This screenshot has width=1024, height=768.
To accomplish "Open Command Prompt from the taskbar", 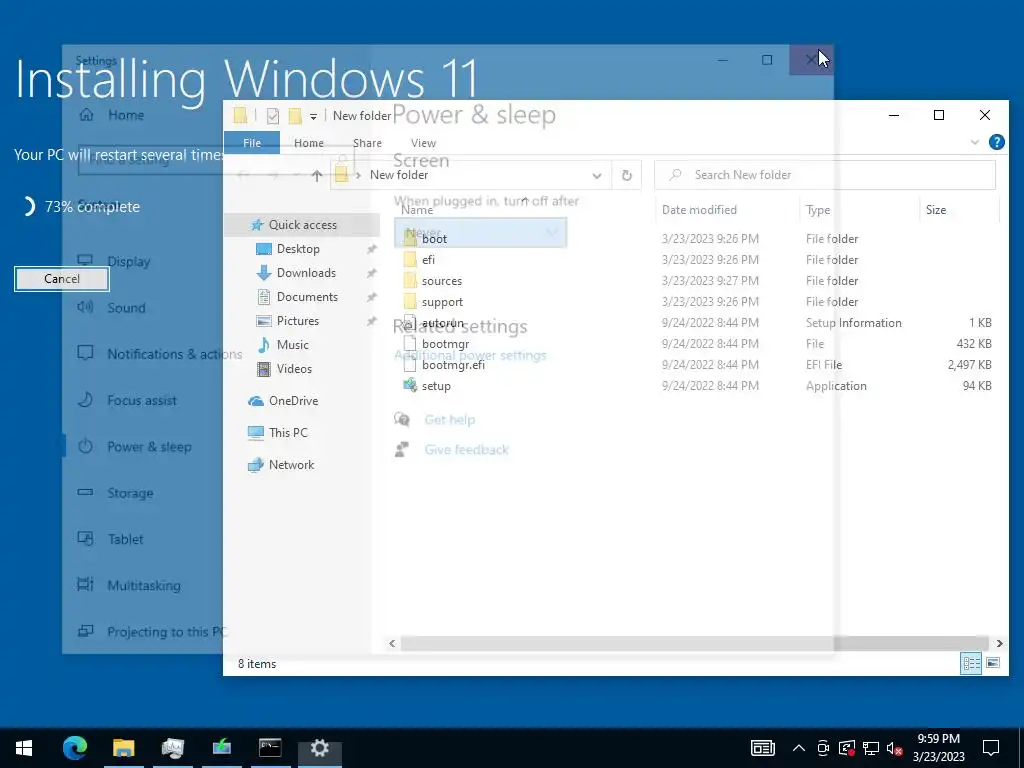I will 270,748.
